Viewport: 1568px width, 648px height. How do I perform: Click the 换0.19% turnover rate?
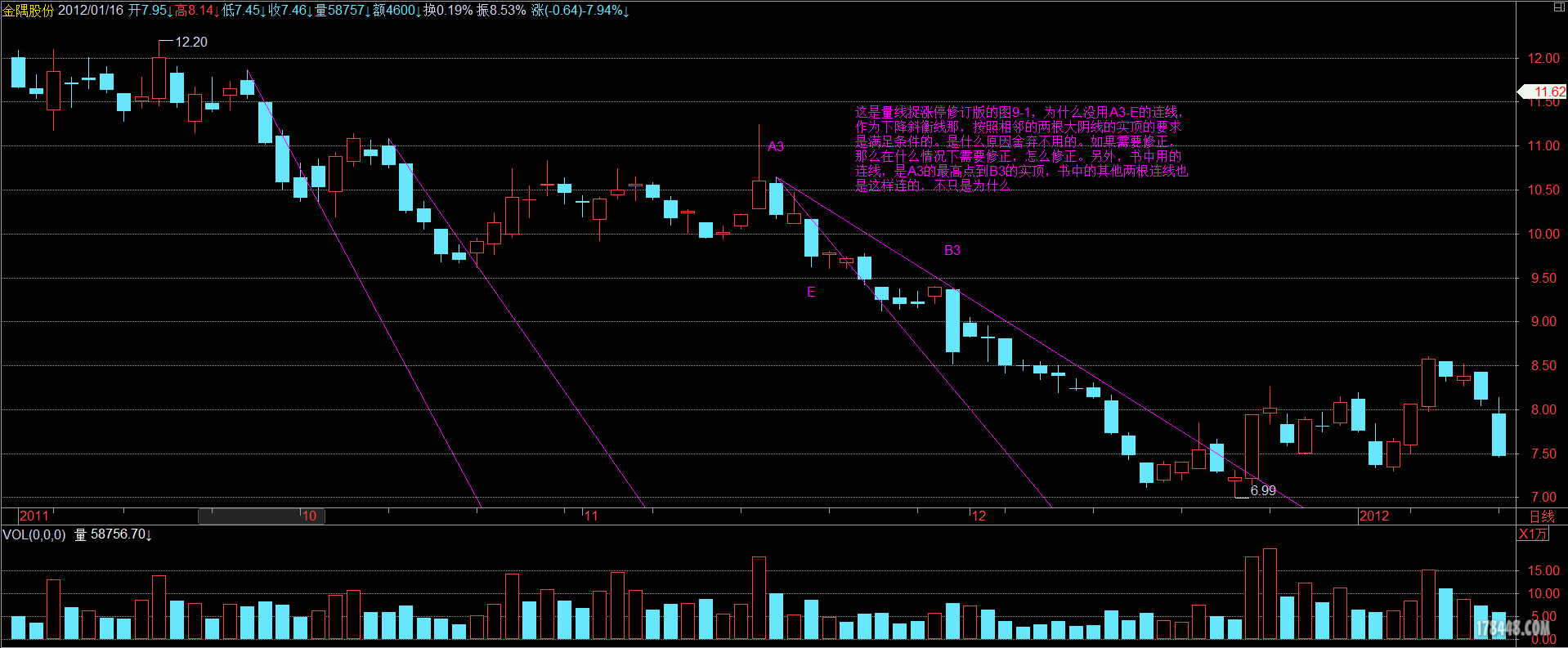coord(448,11)
